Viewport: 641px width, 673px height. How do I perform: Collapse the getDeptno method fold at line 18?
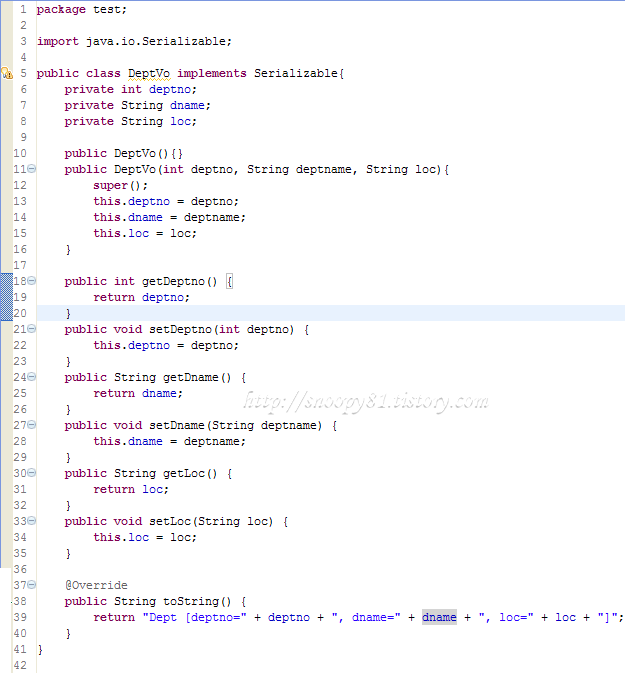(32, 281)
